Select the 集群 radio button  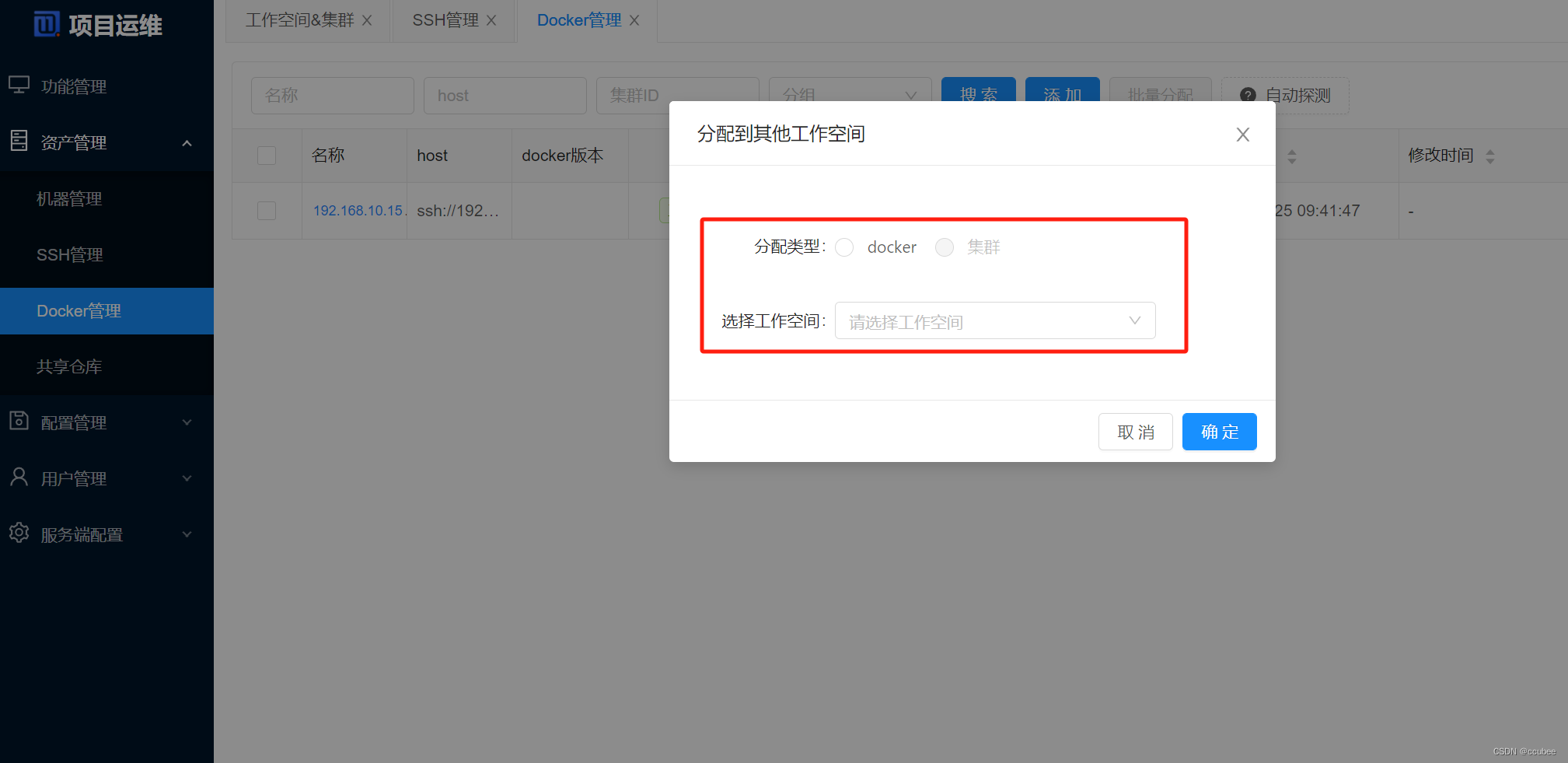tap(945, 247)
